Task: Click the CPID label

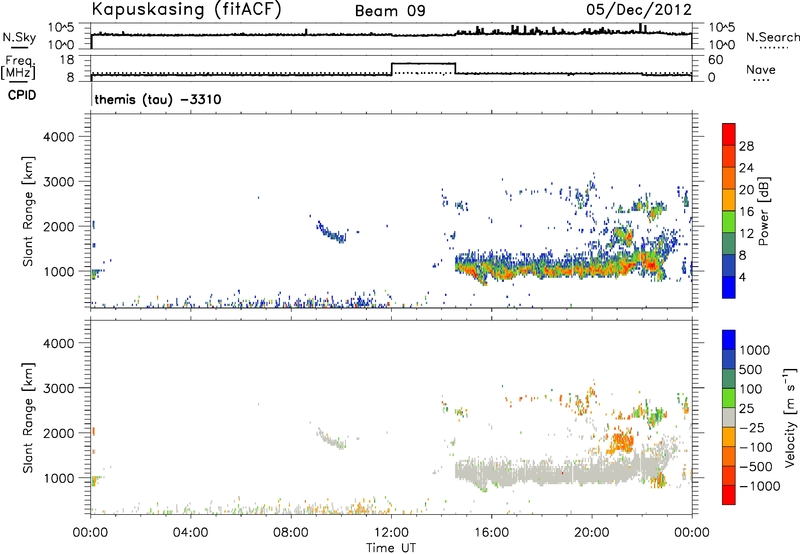Action: tap(22, 95)
